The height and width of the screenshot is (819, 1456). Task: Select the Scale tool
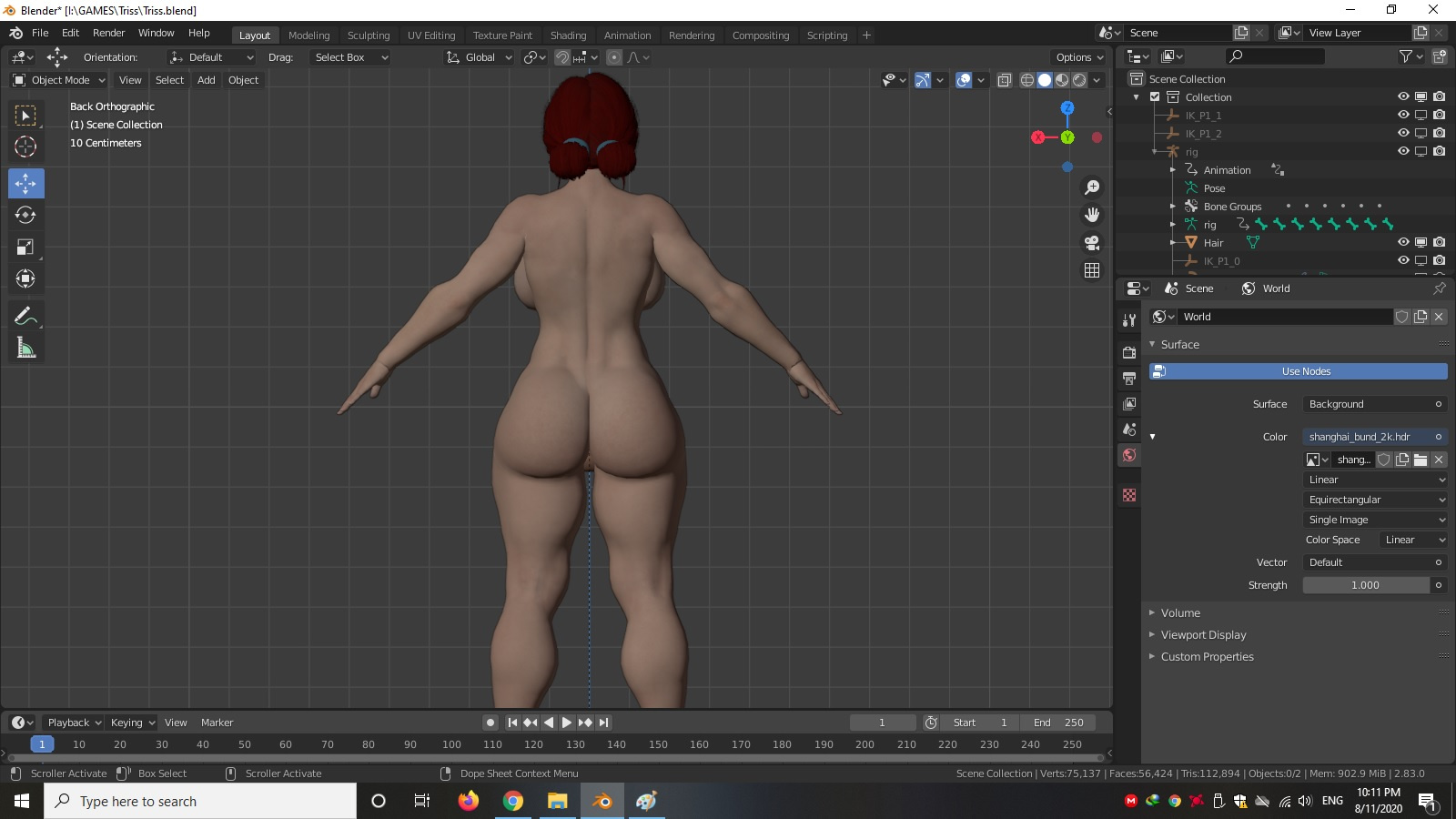(x=26, y=247)
